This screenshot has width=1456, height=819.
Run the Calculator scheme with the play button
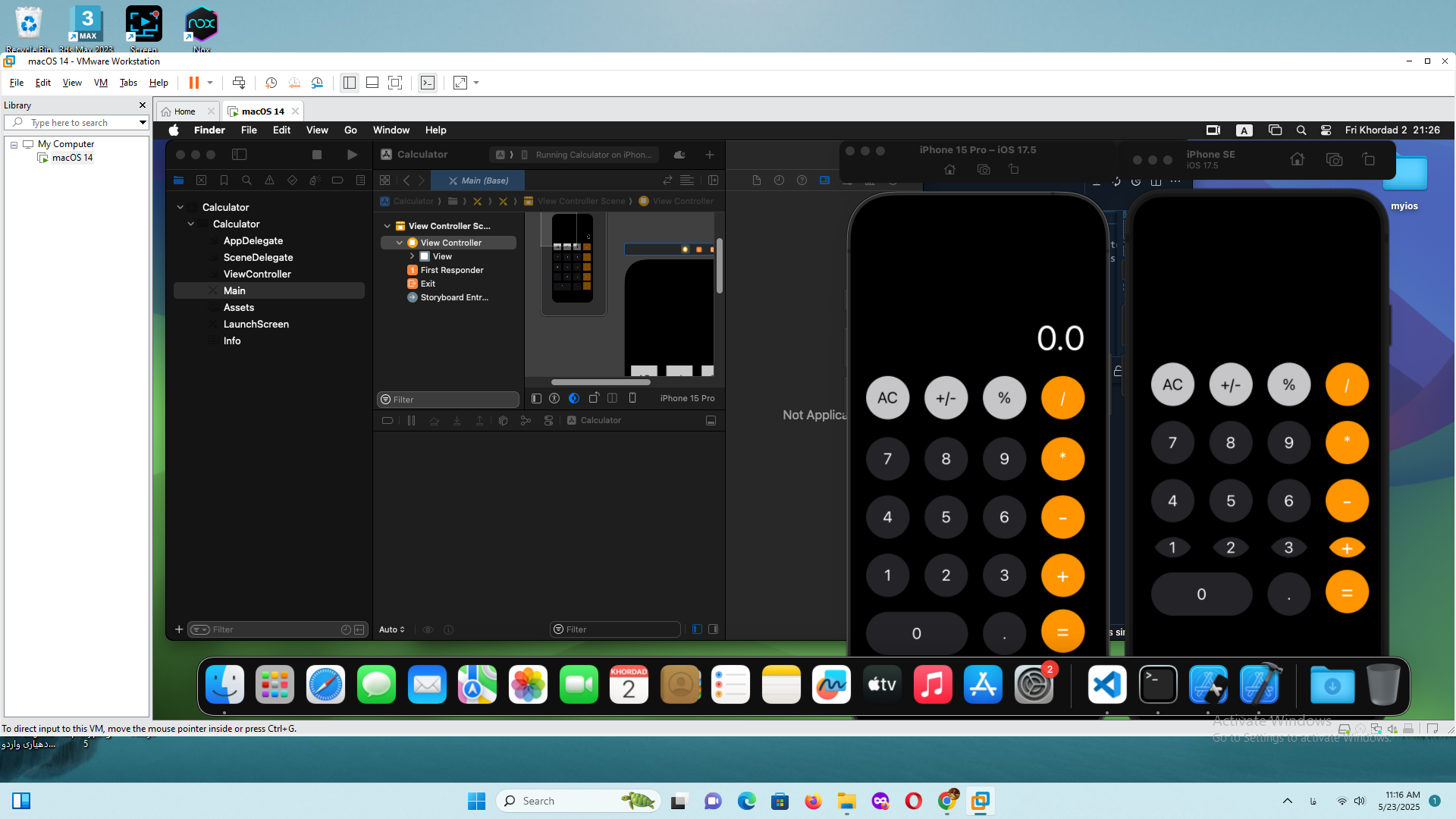pos(352,155)
